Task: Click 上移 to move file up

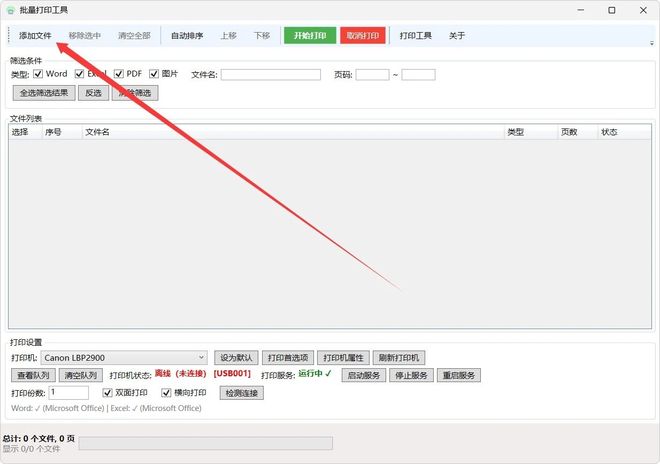Action: [229, 36]
